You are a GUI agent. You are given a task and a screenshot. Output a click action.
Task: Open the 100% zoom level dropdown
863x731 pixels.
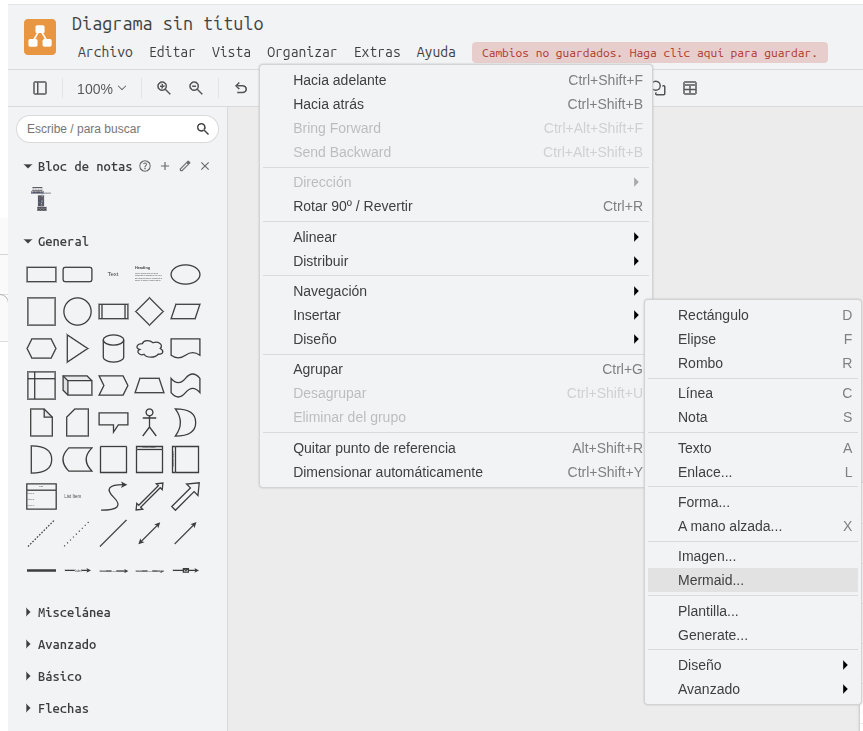click(x=102, y=88)
